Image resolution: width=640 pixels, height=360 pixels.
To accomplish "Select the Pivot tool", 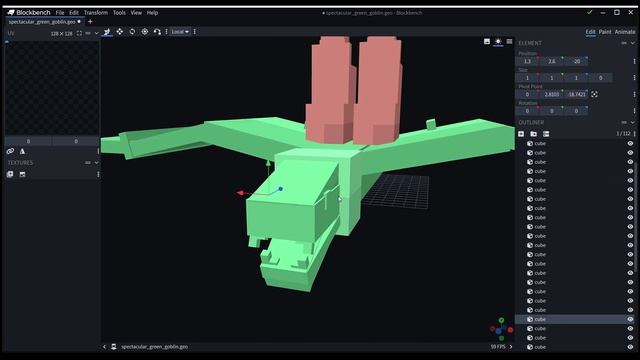I will (144, 31).
